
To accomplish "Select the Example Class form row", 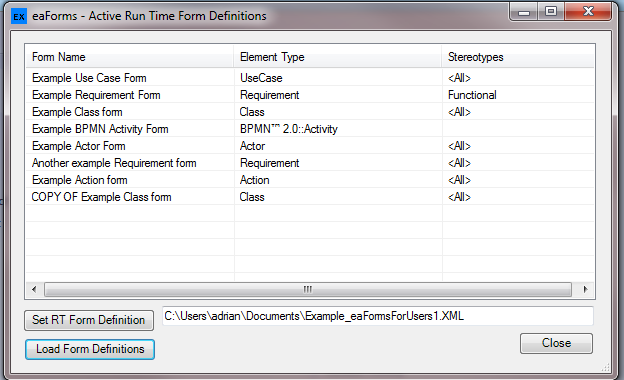I will [310, 112].
